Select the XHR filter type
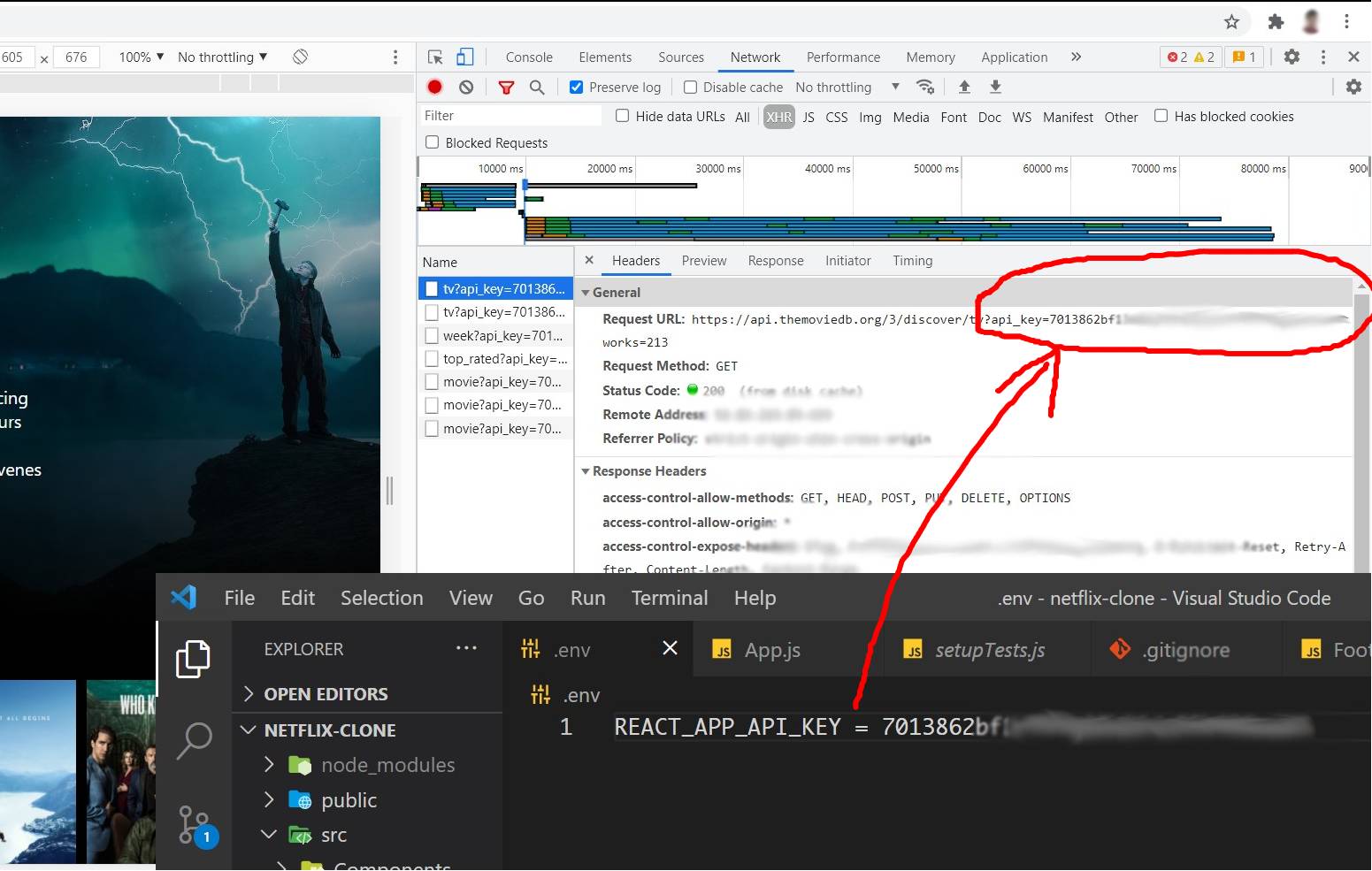The width and height of the screenshot is (1372, 871). click(x=778, y=117)
